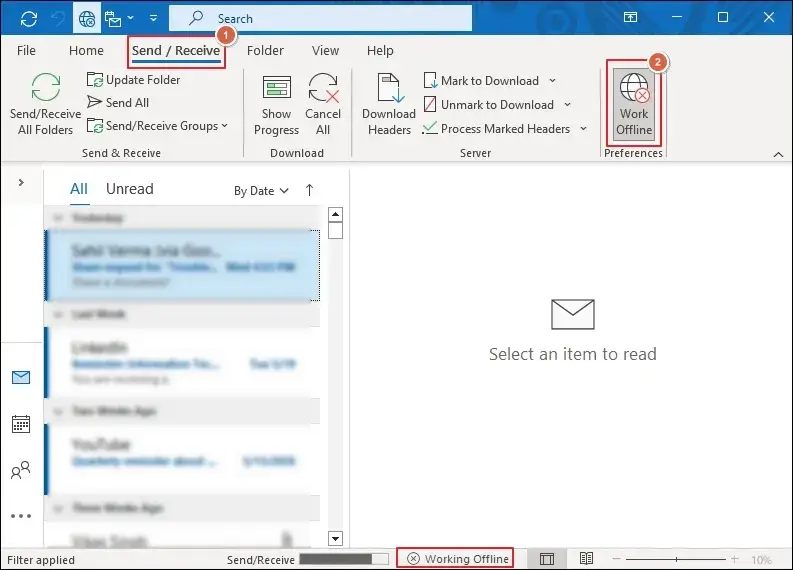This screenshot has width=793, height=570.
Task: Open the highlighted first email in list
Action: click(182, 266)
